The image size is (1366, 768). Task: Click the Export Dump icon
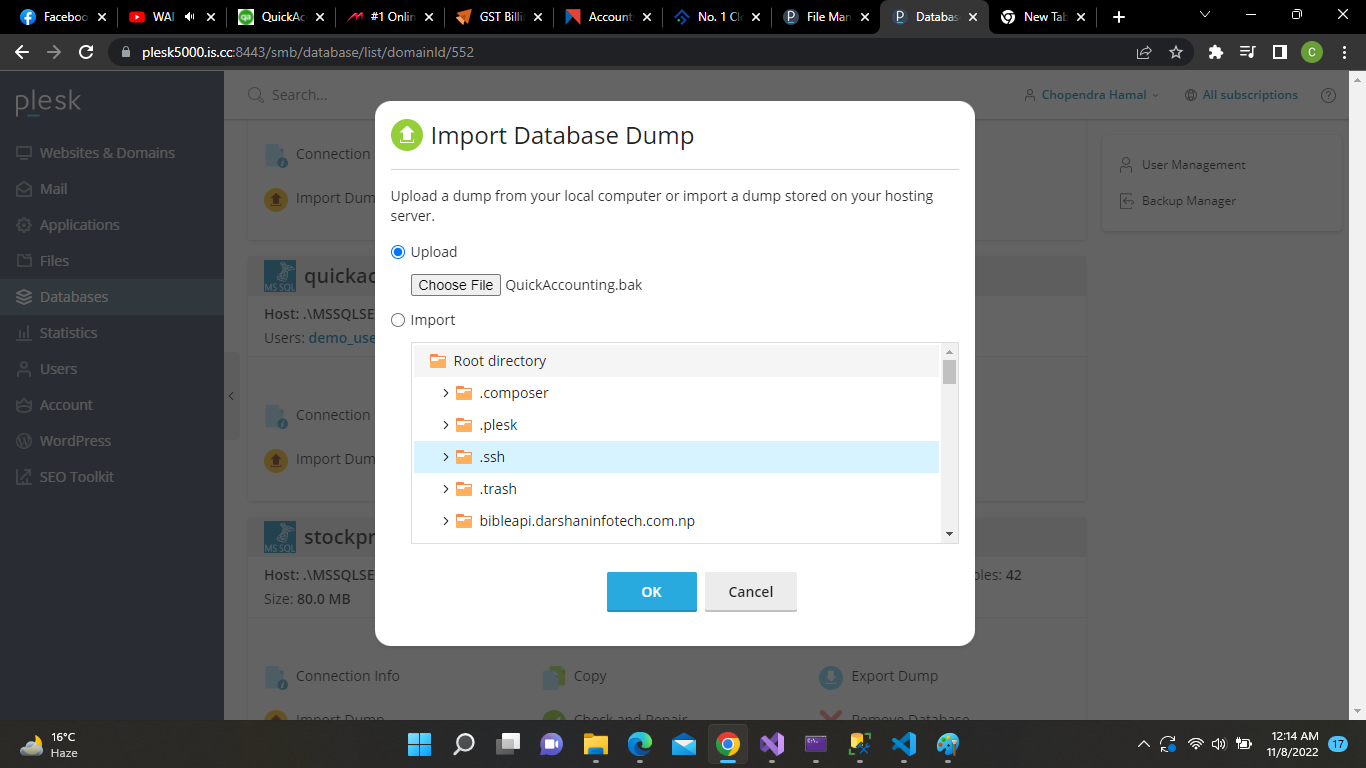pos(831,677)
